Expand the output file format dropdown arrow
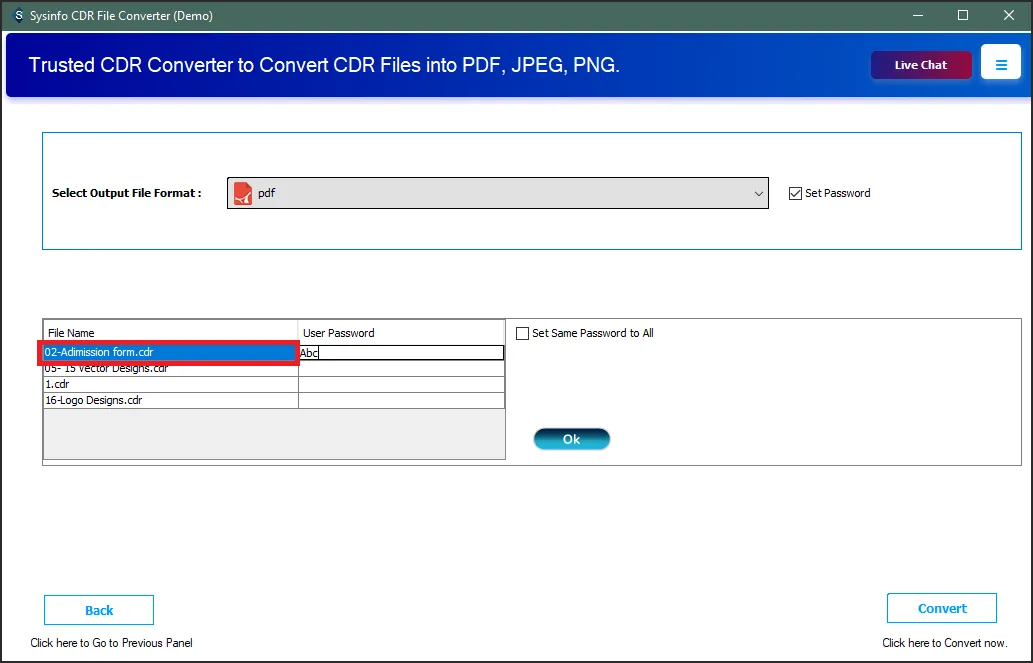The height and width of the screenshot is (663, 1033). (758, 194)
